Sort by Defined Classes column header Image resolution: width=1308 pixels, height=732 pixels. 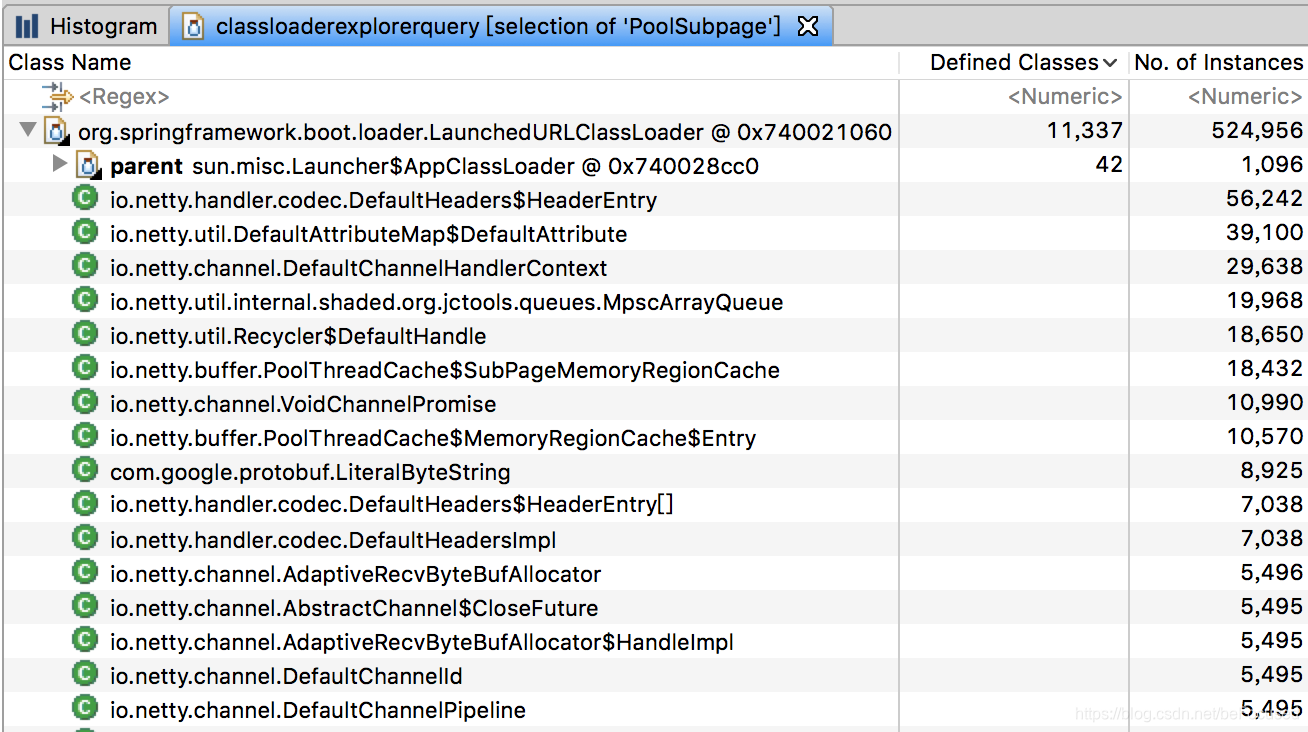tap(1014, 62)
